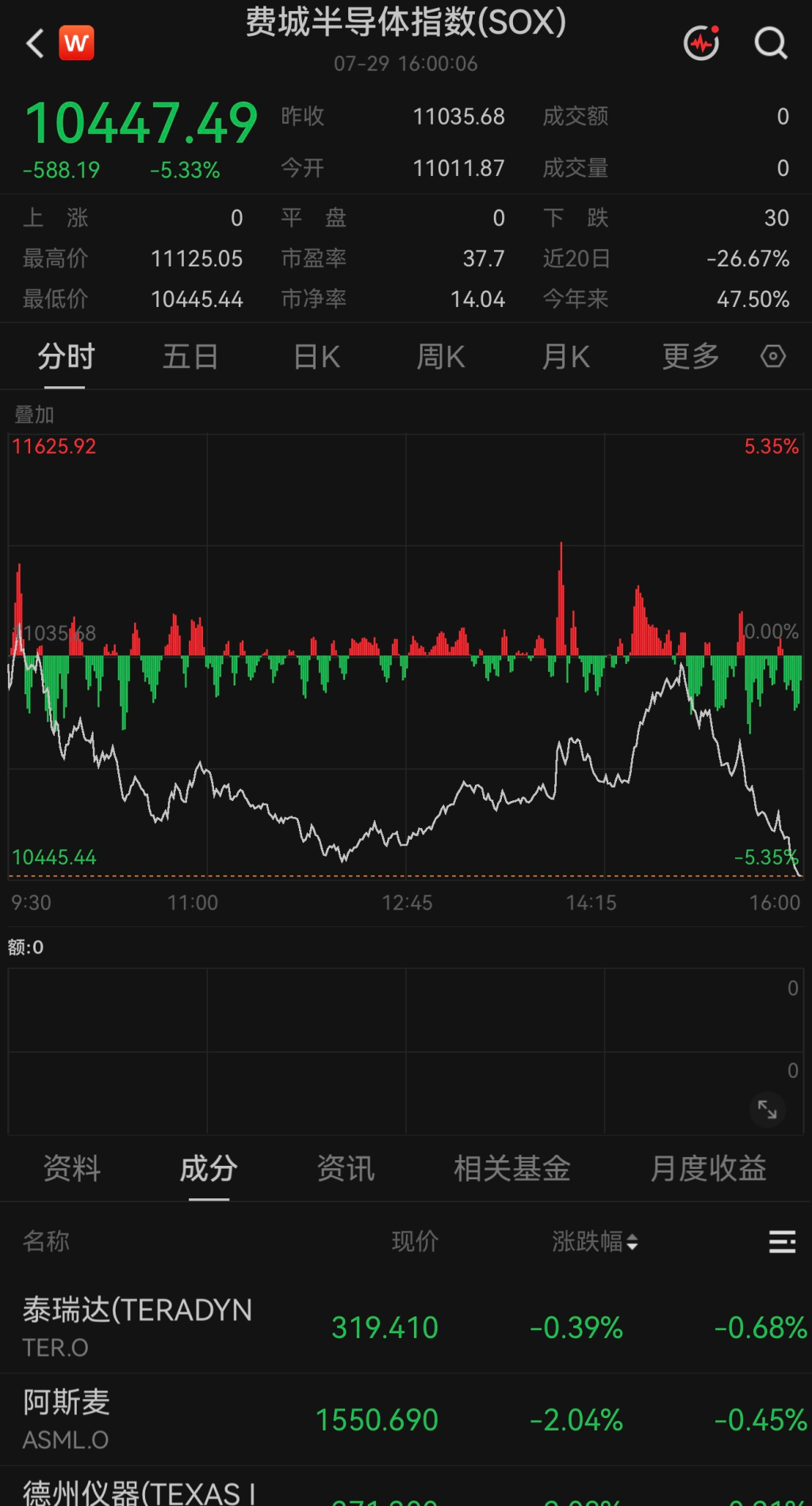This screenshot has width=812, height=1506.
Task: Tap the ASML price 1550.690
Action: pos(377,1420)
